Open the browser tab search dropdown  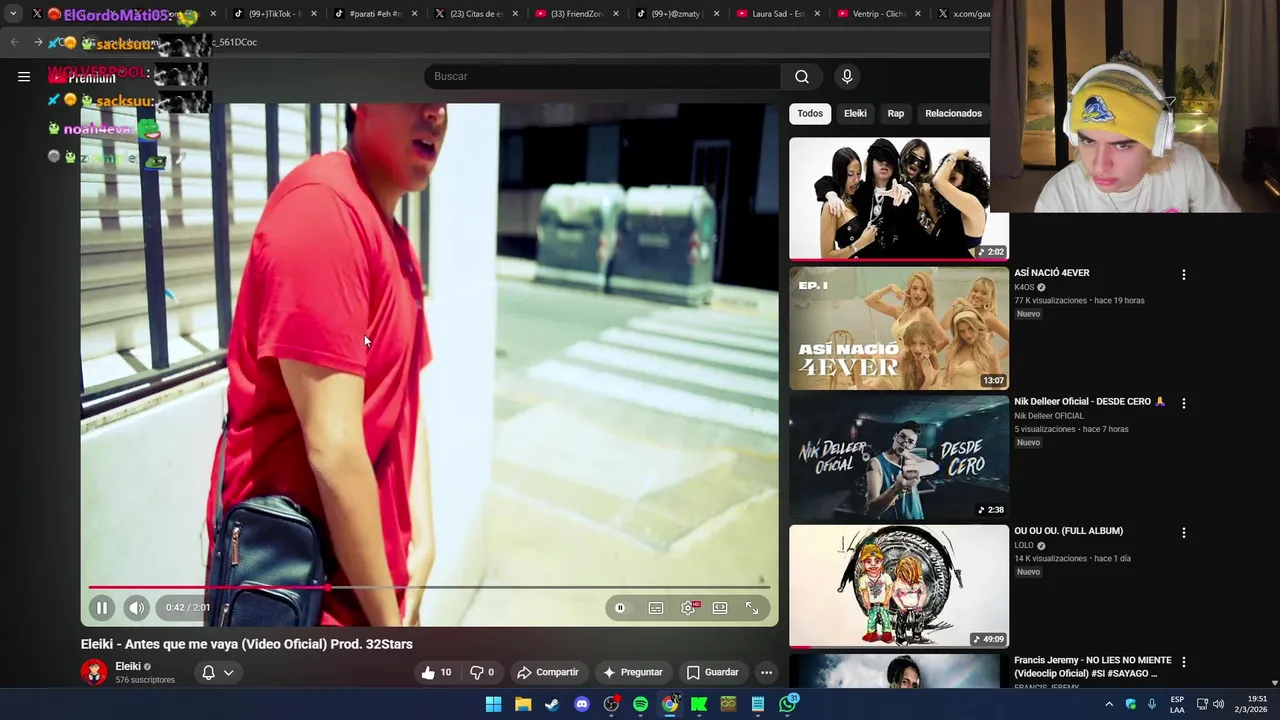tap(13, 14)
